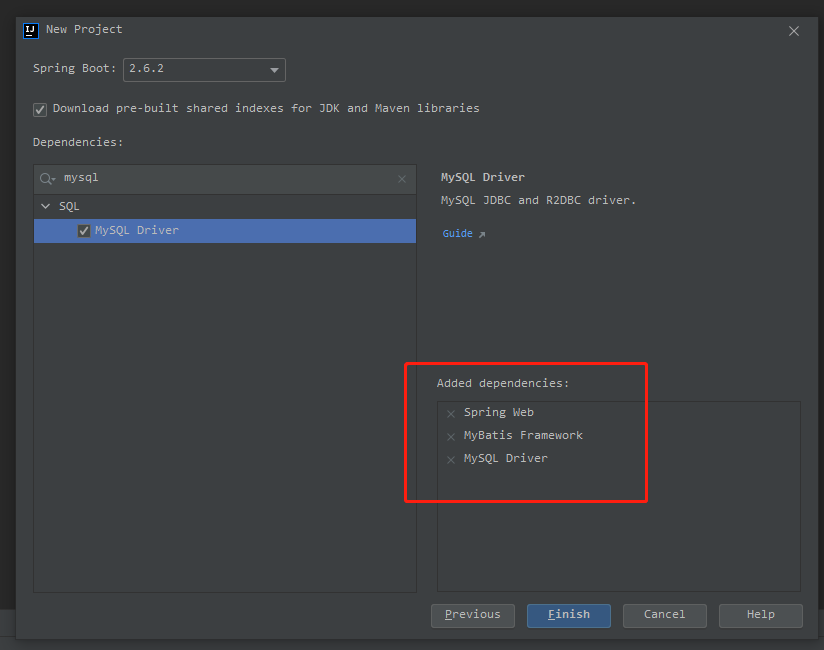
Task: Uncheck the MySQL Driver checkbox
Action: [x=84, y=231]
